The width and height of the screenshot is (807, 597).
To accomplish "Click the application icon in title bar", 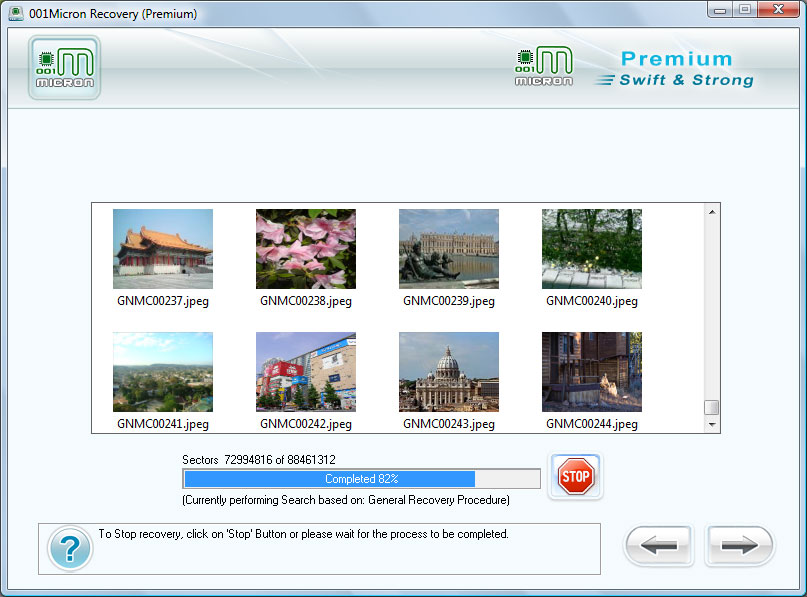I will pyautogui.click(x=16, y=13).
